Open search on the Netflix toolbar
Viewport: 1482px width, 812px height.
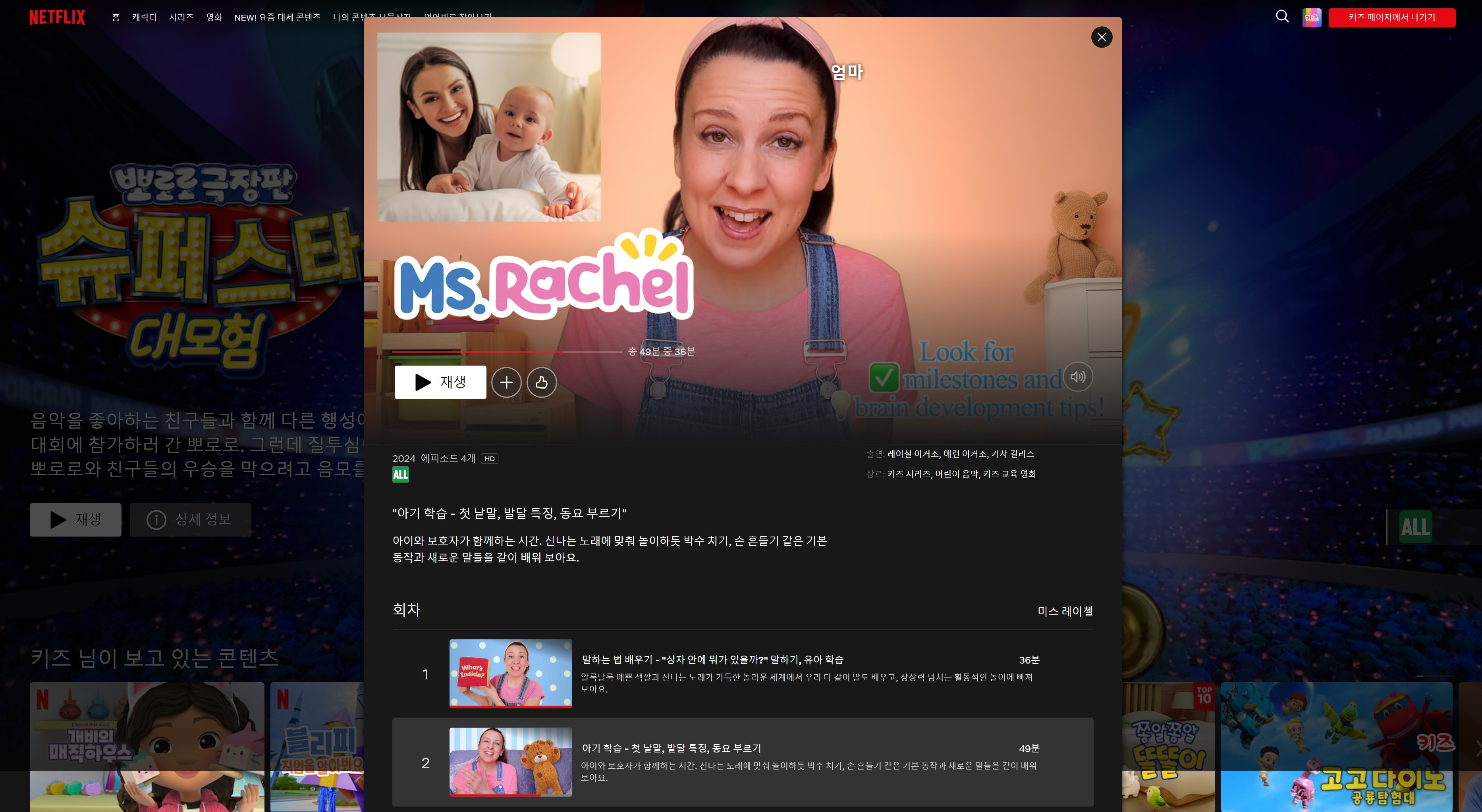[1282, 16]
